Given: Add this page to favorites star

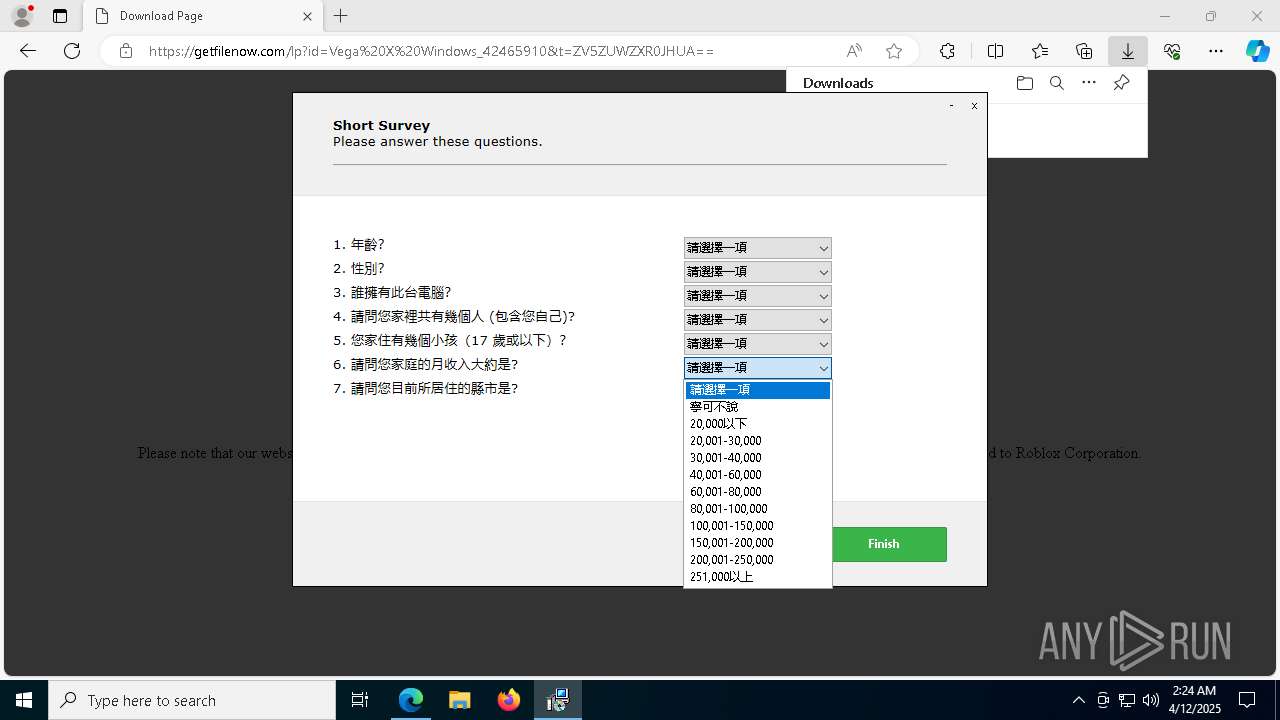Looking at the screenshot, I should point(894,51).
